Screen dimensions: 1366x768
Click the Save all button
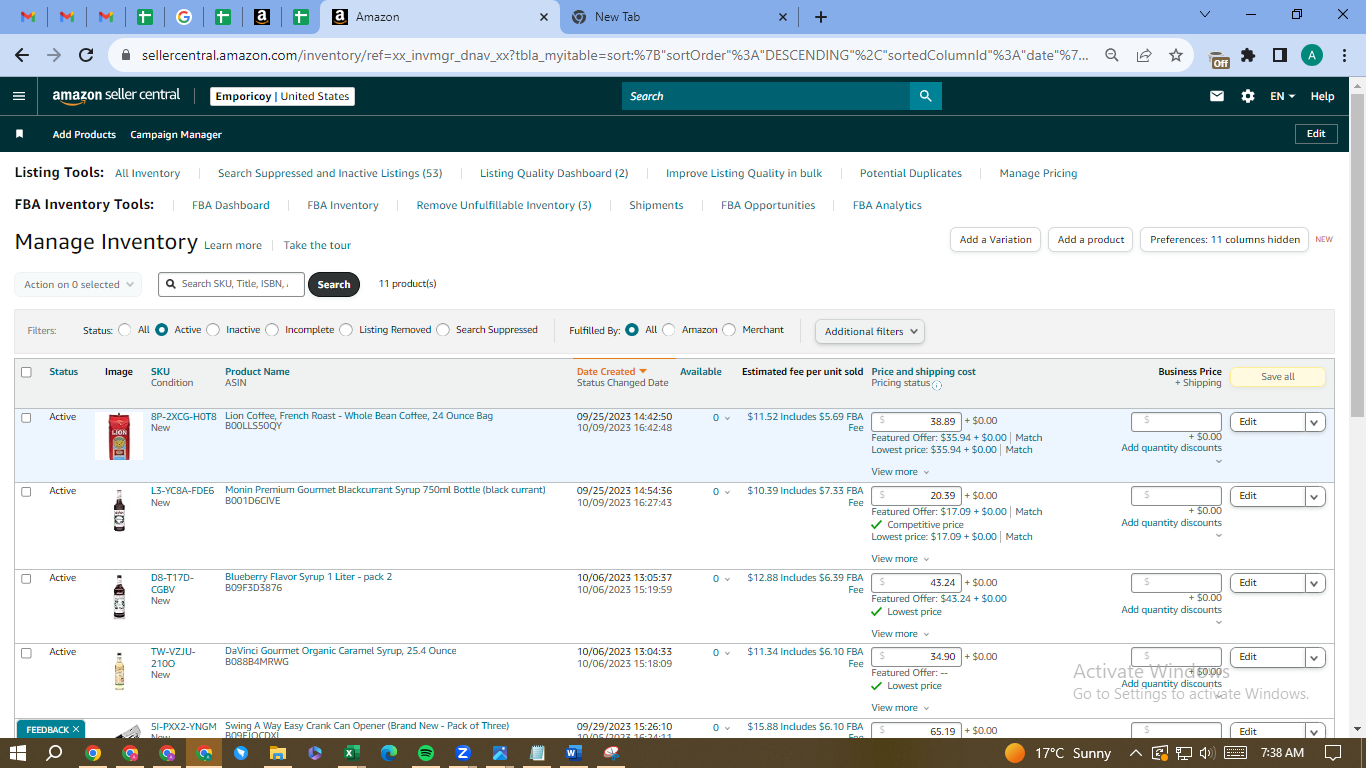click(1277, 377)
